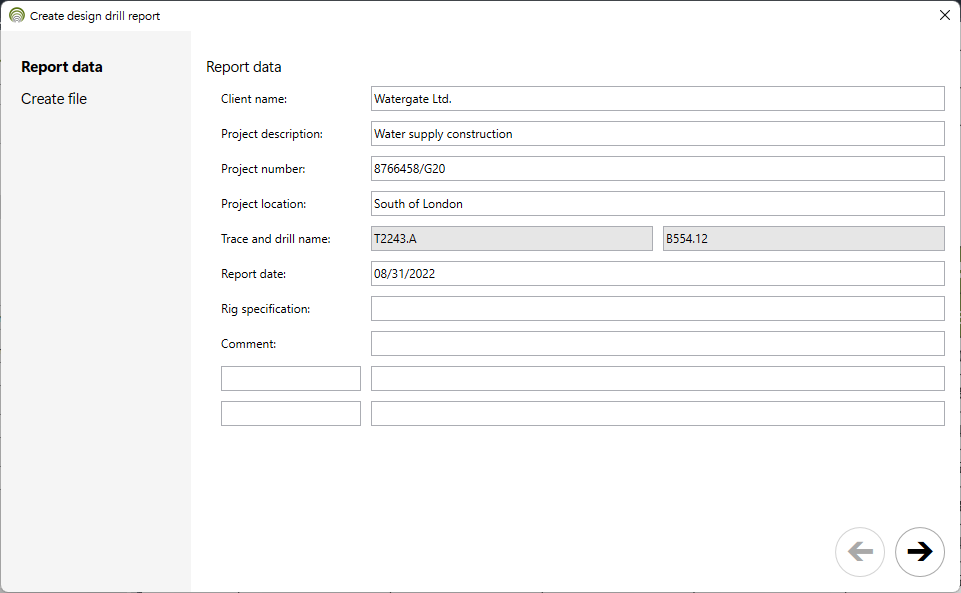Open the Create file step
Viewport: 961px width, 593px height.
click(54, 99)
